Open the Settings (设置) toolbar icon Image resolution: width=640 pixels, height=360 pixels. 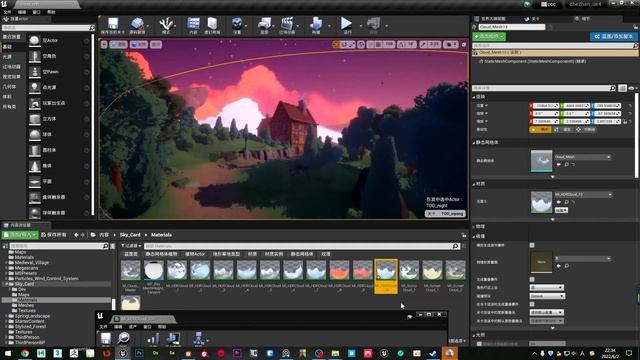237,24
